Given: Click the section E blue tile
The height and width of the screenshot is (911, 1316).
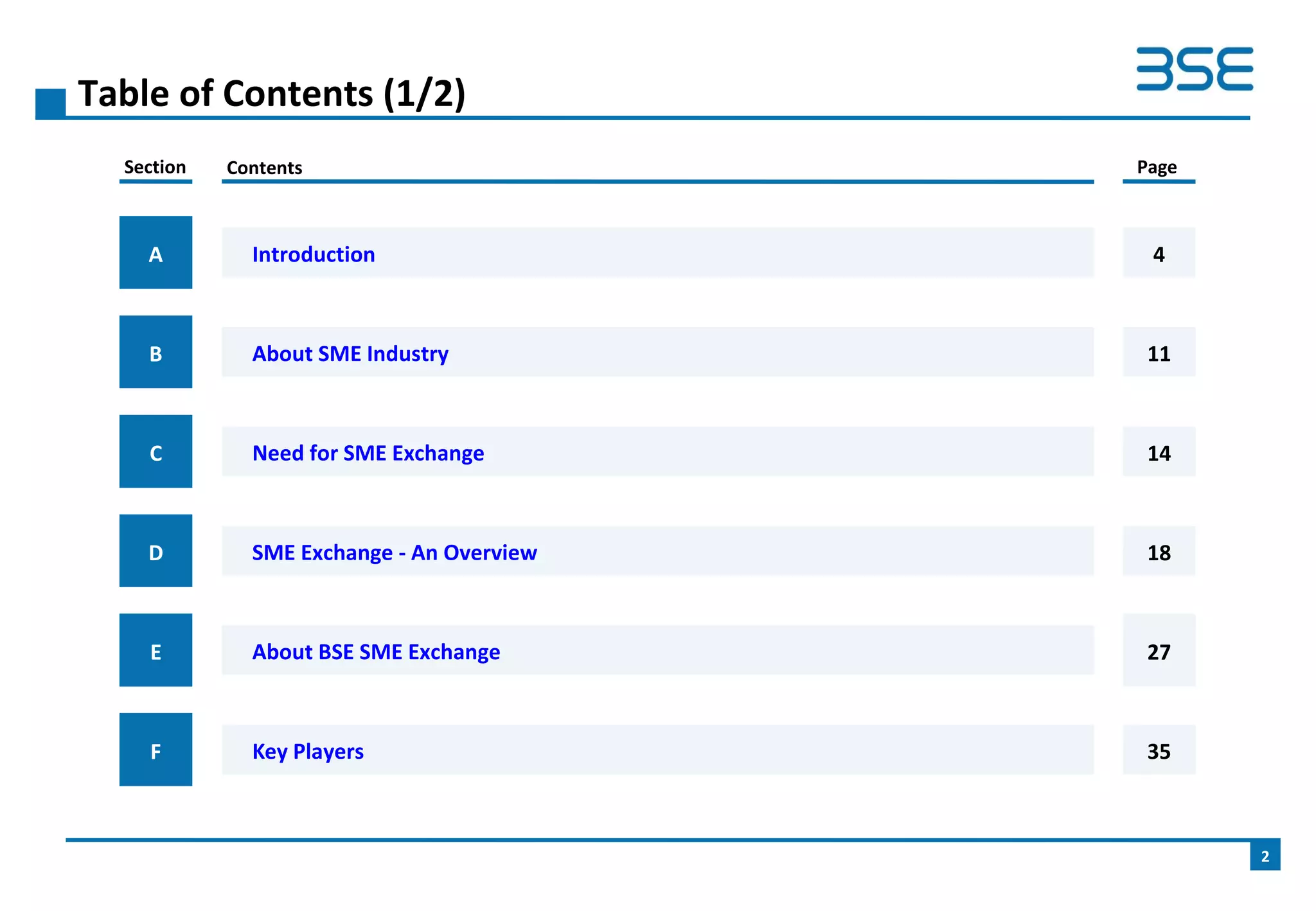Looking at the screenshot, I should tap(156, 650).
